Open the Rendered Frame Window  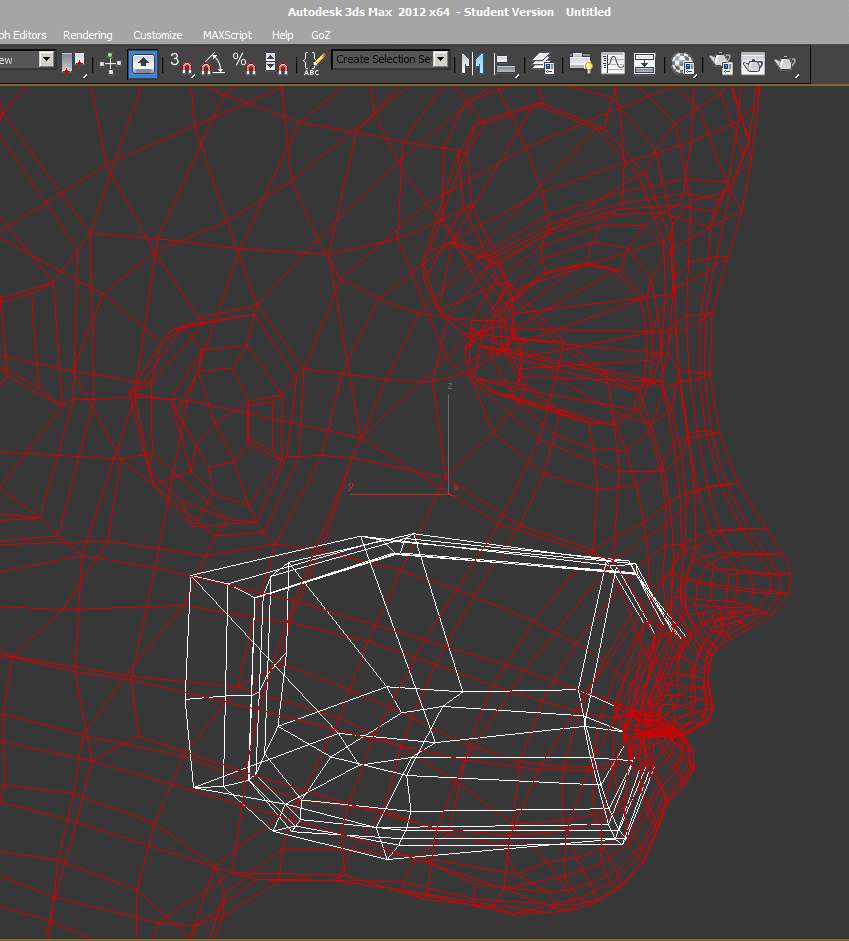755,63
